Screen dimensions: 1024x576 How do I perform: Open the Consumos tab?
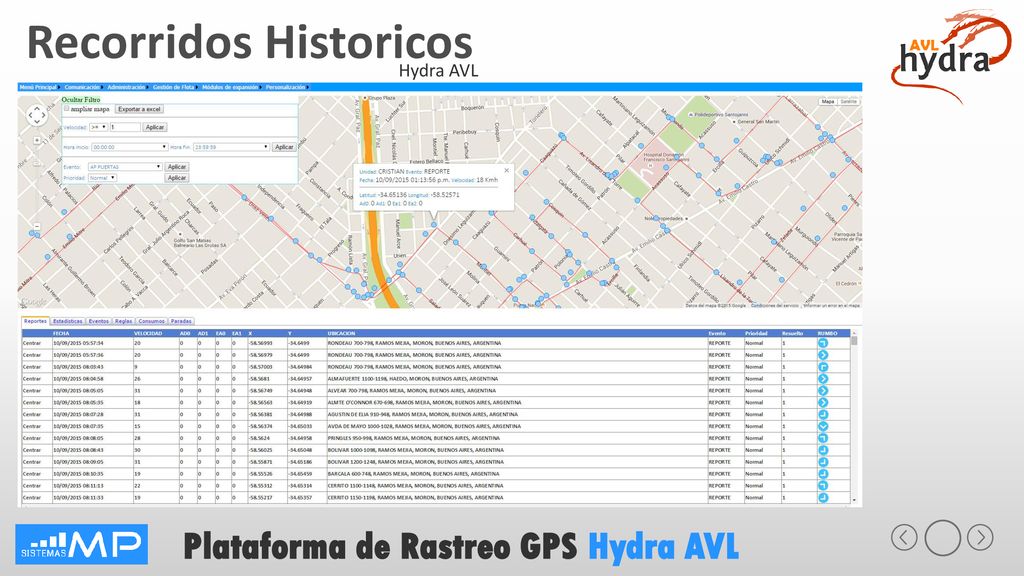pos(152,321)
